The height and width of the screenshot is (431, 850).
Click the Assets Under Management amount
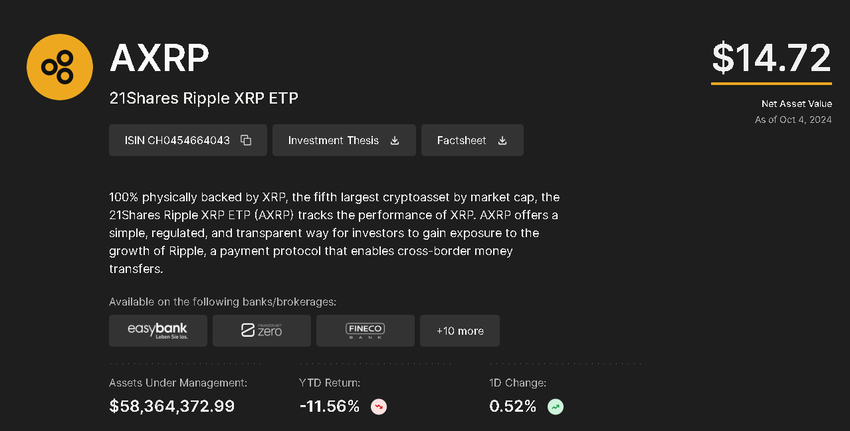tap(172, 406)
